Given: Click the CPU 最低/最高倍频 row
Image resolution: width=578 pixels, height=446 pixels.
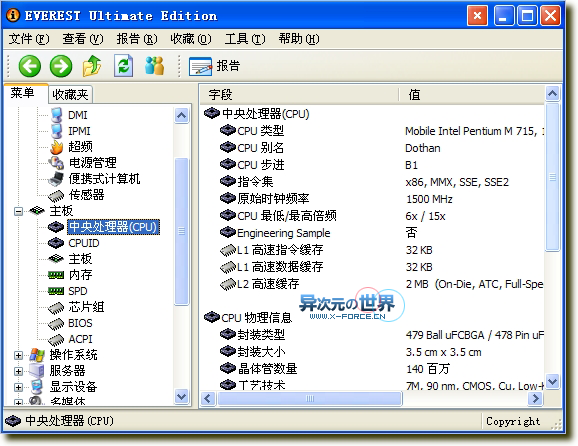Looking at the screenshot, I should coord(372,216).
